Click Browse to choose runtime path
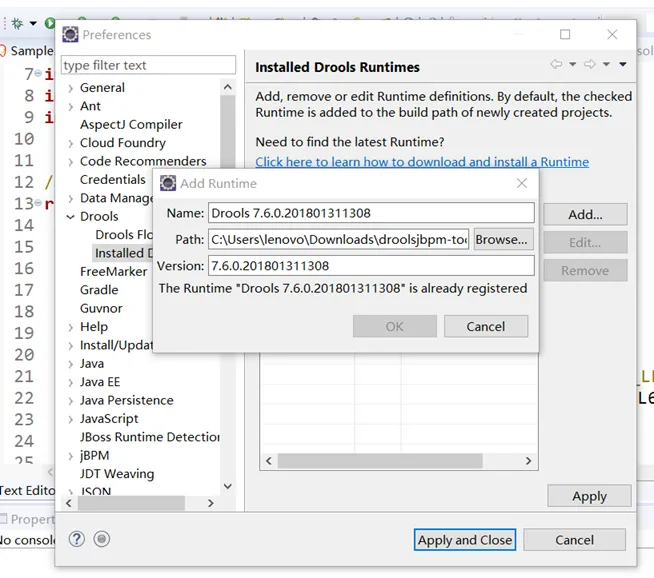The image size is (654, 578). tap(503, 239)
